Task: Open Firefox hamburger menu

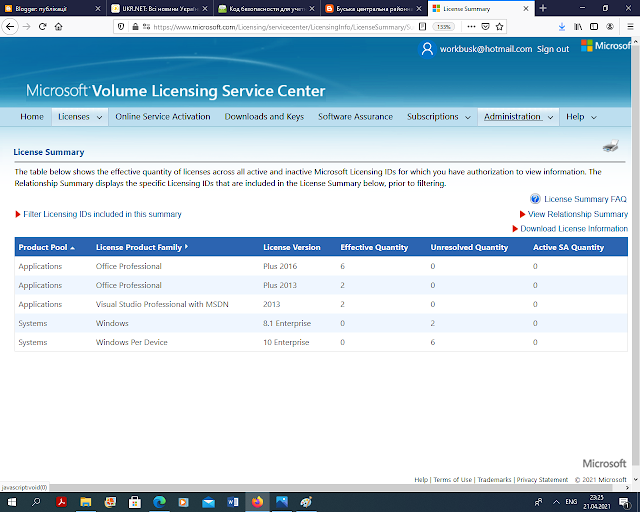Action: pyautogui.click(x=630, y=27)
